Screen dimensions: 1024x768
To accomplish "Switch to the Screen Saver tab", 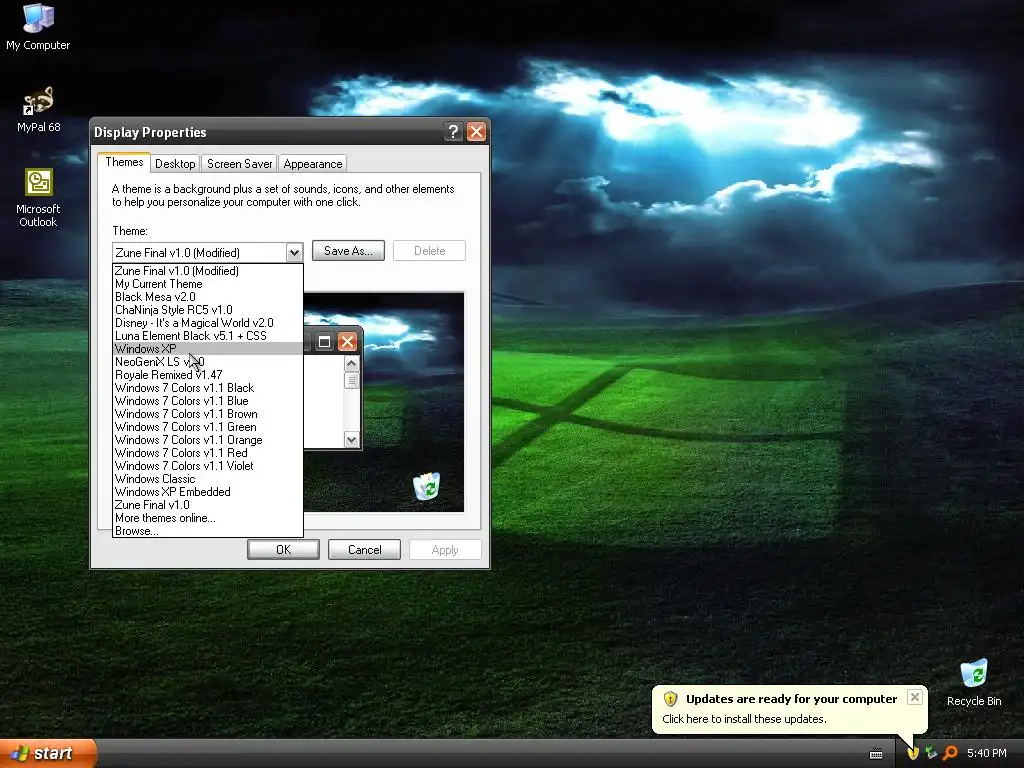I will pos(240,164).
